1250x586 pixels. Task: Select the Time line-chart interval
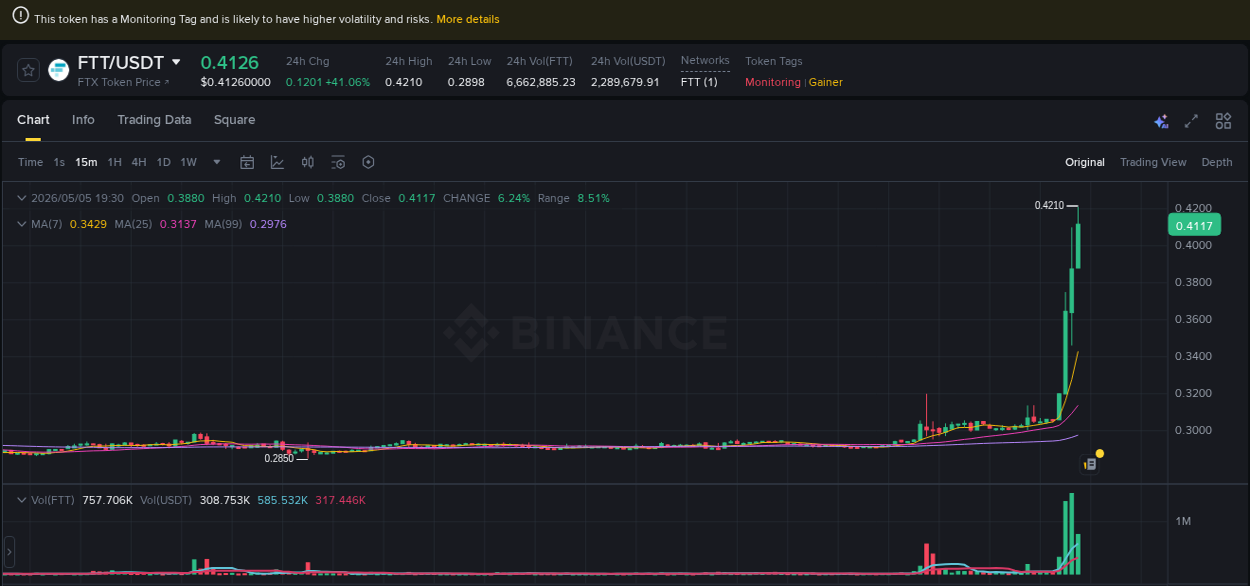[30, 162]
